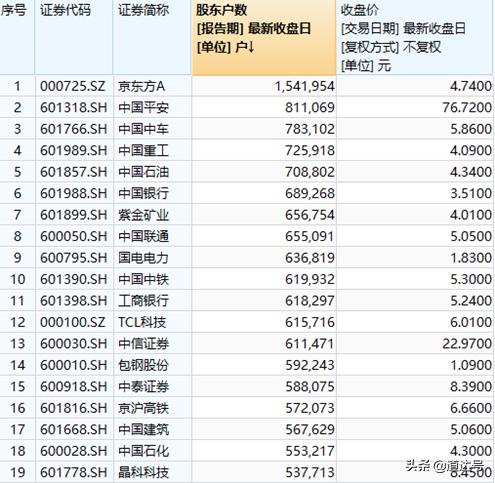
Task: Select shareholder count 725,918
Action: 310,151
